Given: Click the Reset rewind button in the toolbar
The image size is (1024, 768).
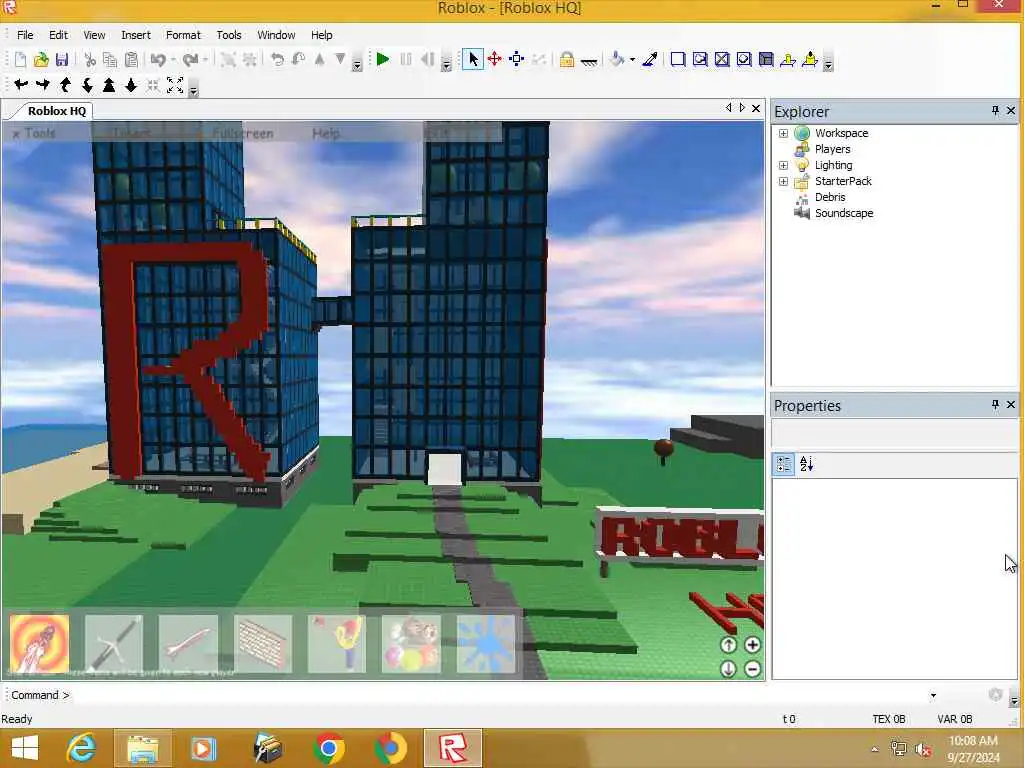Looking at the screenshot, I should 427,59.
